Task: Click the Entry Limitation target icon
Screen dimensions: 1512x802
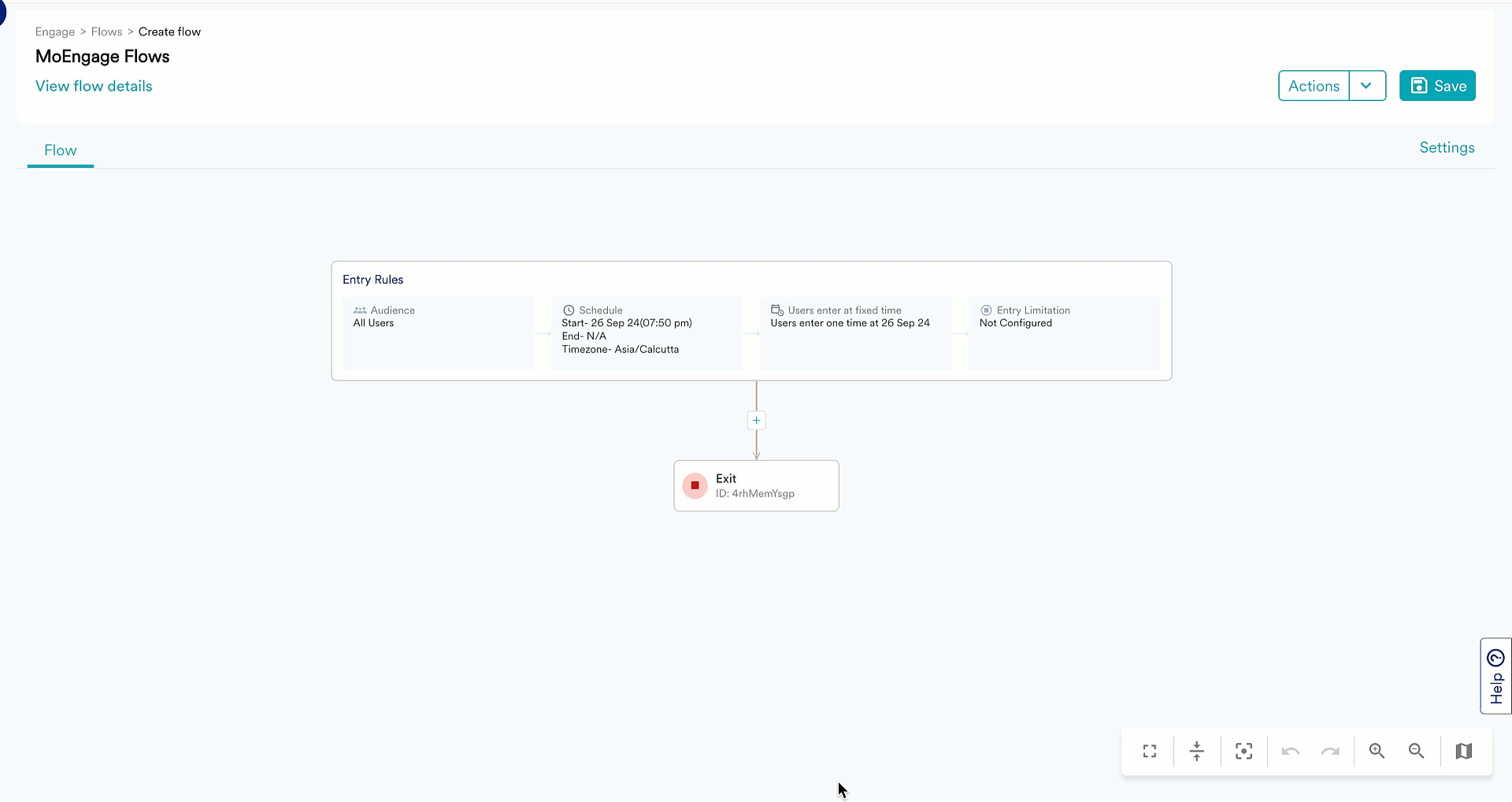Action: pos(987,310)
